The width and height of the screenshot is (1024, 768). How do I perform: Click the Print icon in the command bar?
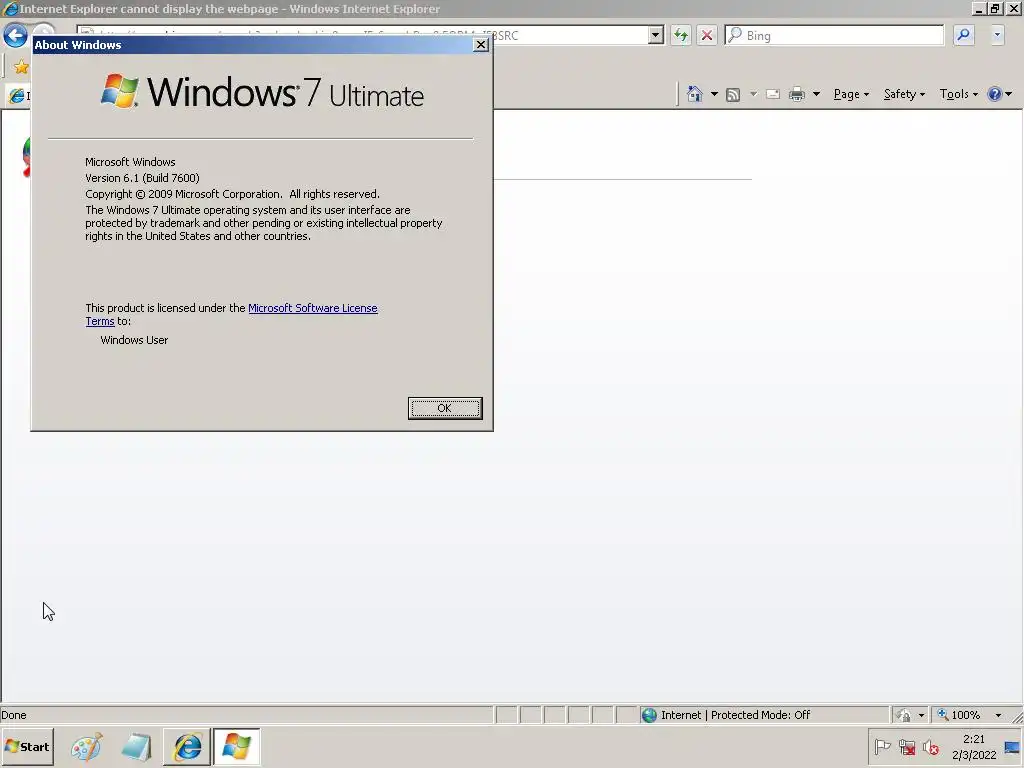(797, 94)
